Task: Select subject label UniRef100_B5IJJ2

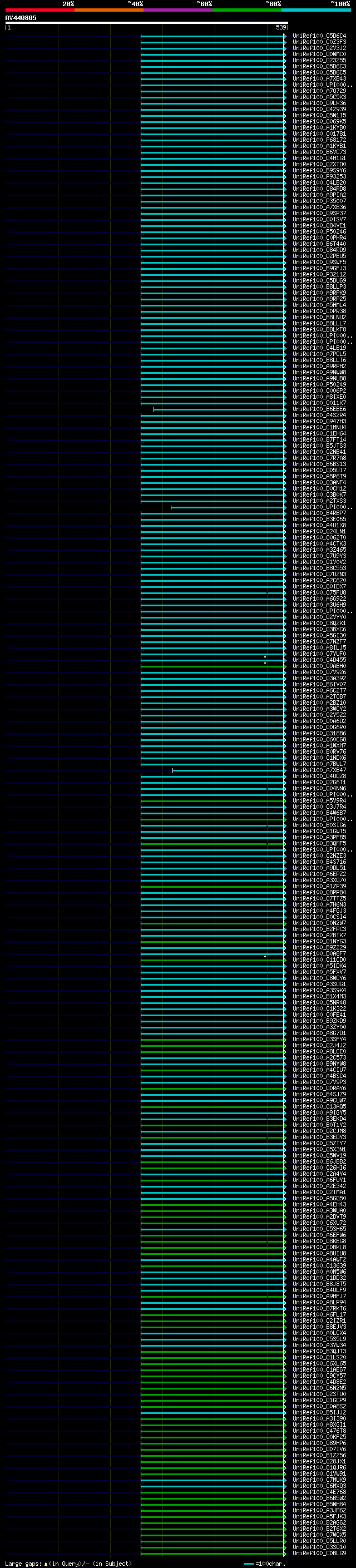Action: coord(319,1412)
